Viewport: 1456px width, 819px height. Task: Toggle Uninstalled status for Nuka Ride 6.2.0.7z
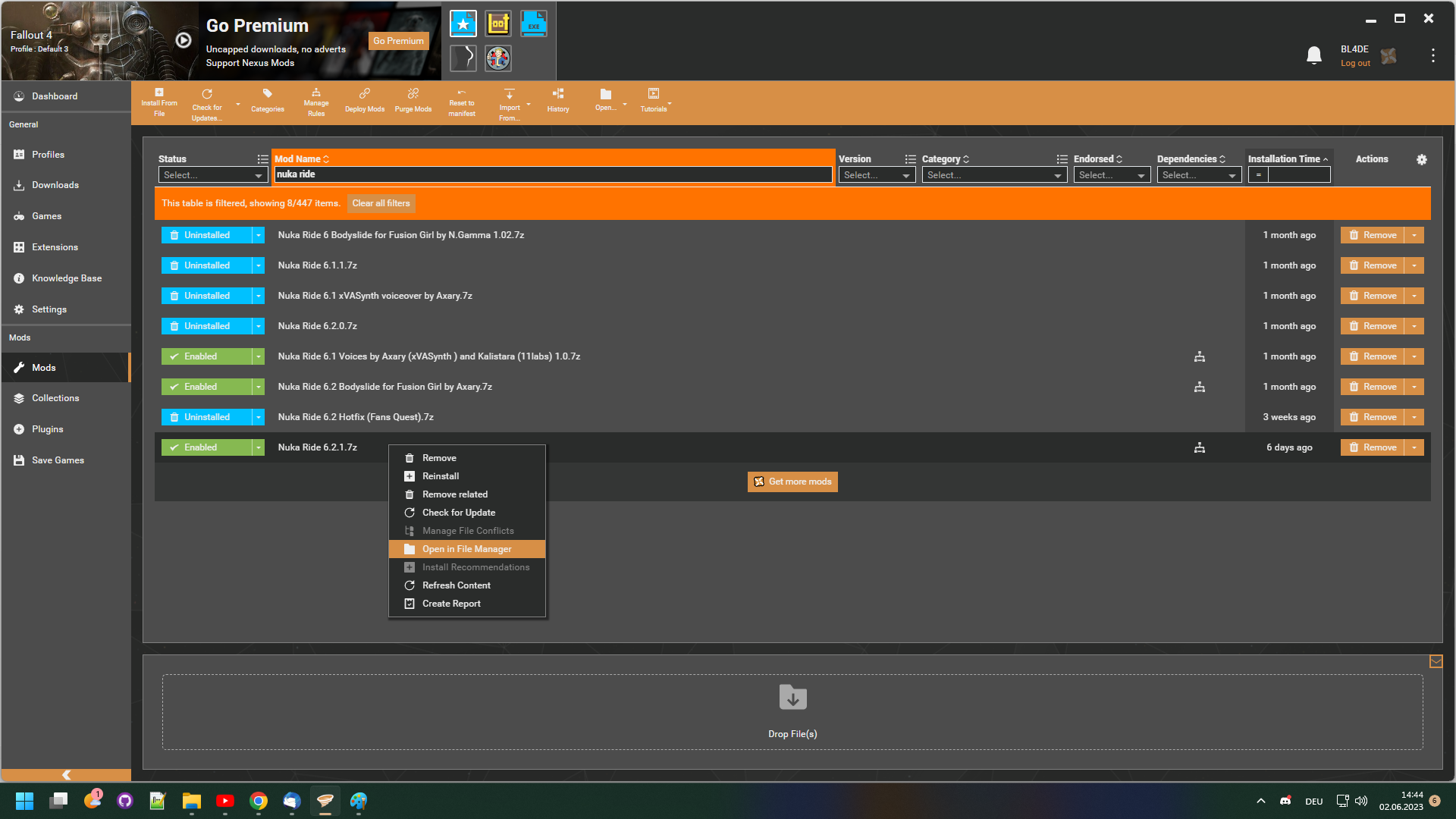(x=206, y=326)
